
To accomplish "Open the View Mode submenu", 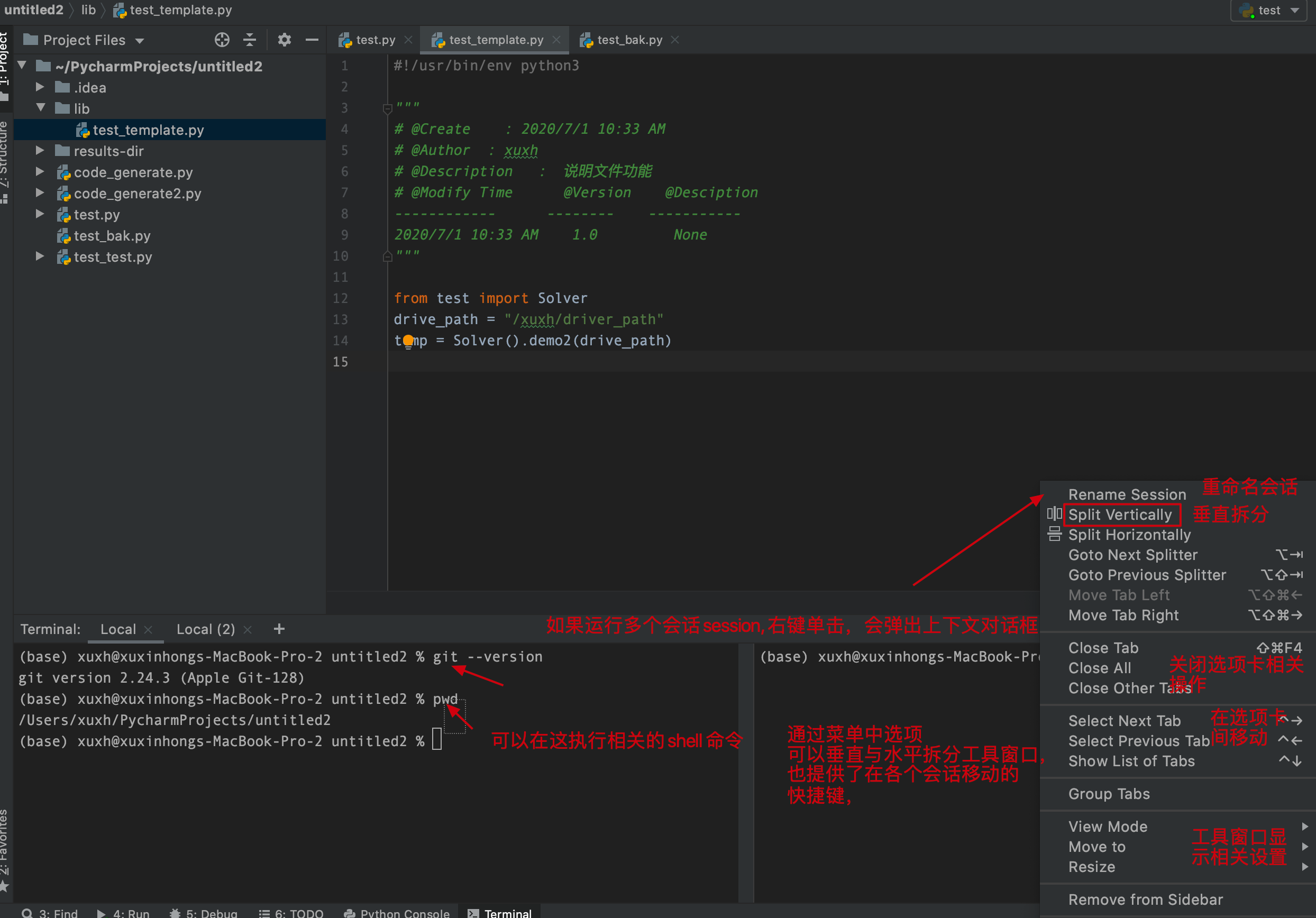I will (x=1178, y=827).
